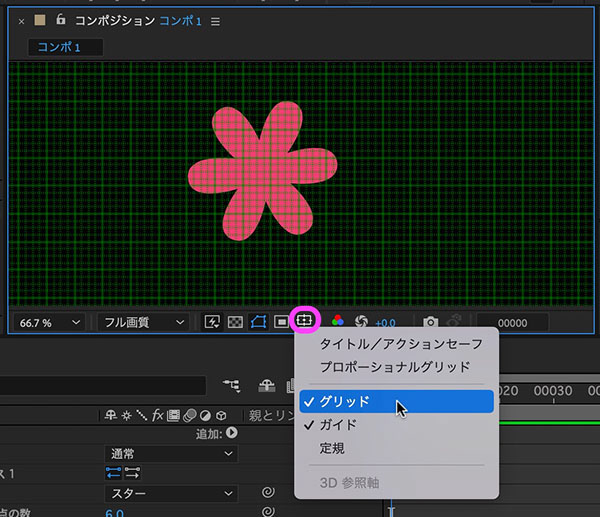This screenshot has width=600, height=517.
Task: Uncheck ガイド in the popup menu
Action: click(396, 425)
